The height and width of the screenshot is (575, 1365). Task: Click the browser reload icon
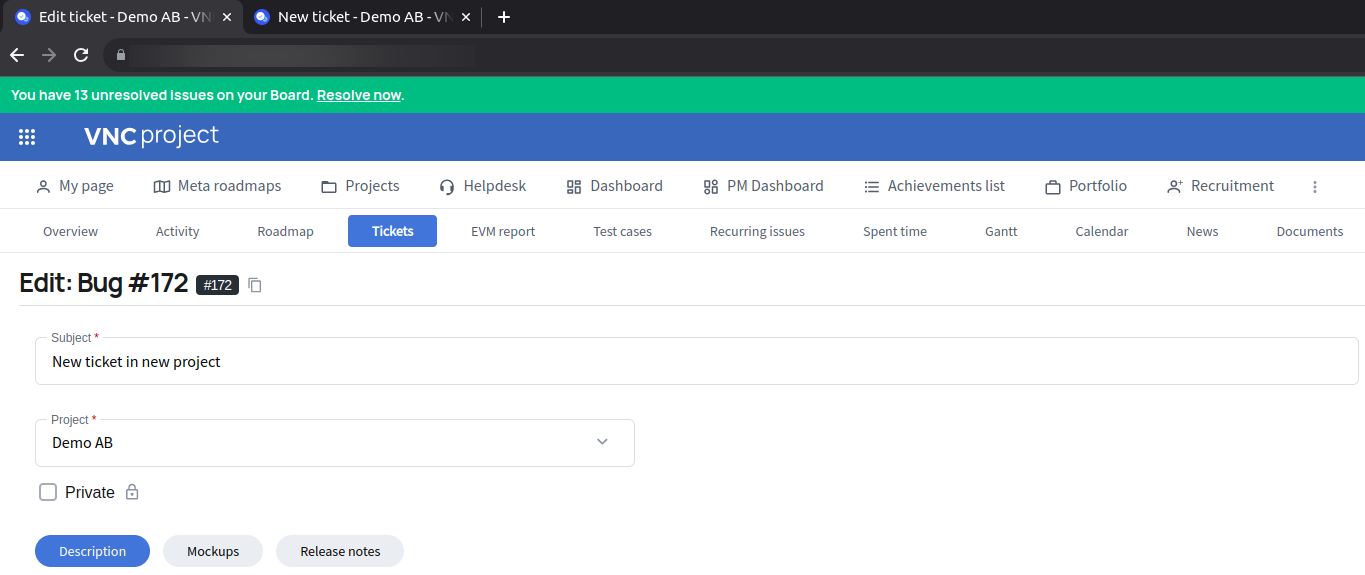[x=81, y=55]
